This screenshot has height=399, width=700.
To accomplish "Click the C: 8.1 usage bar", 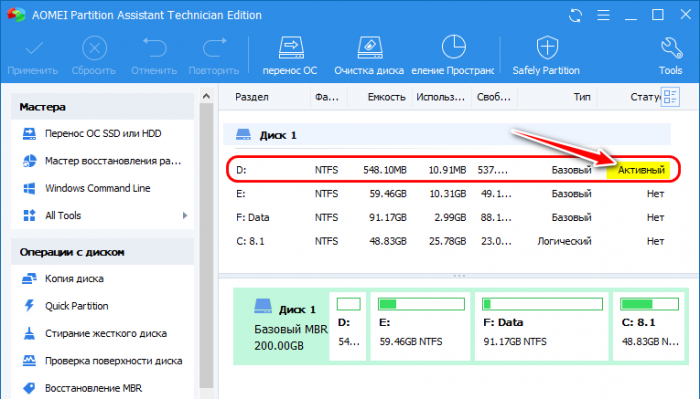I will click(x=650, y=304).
